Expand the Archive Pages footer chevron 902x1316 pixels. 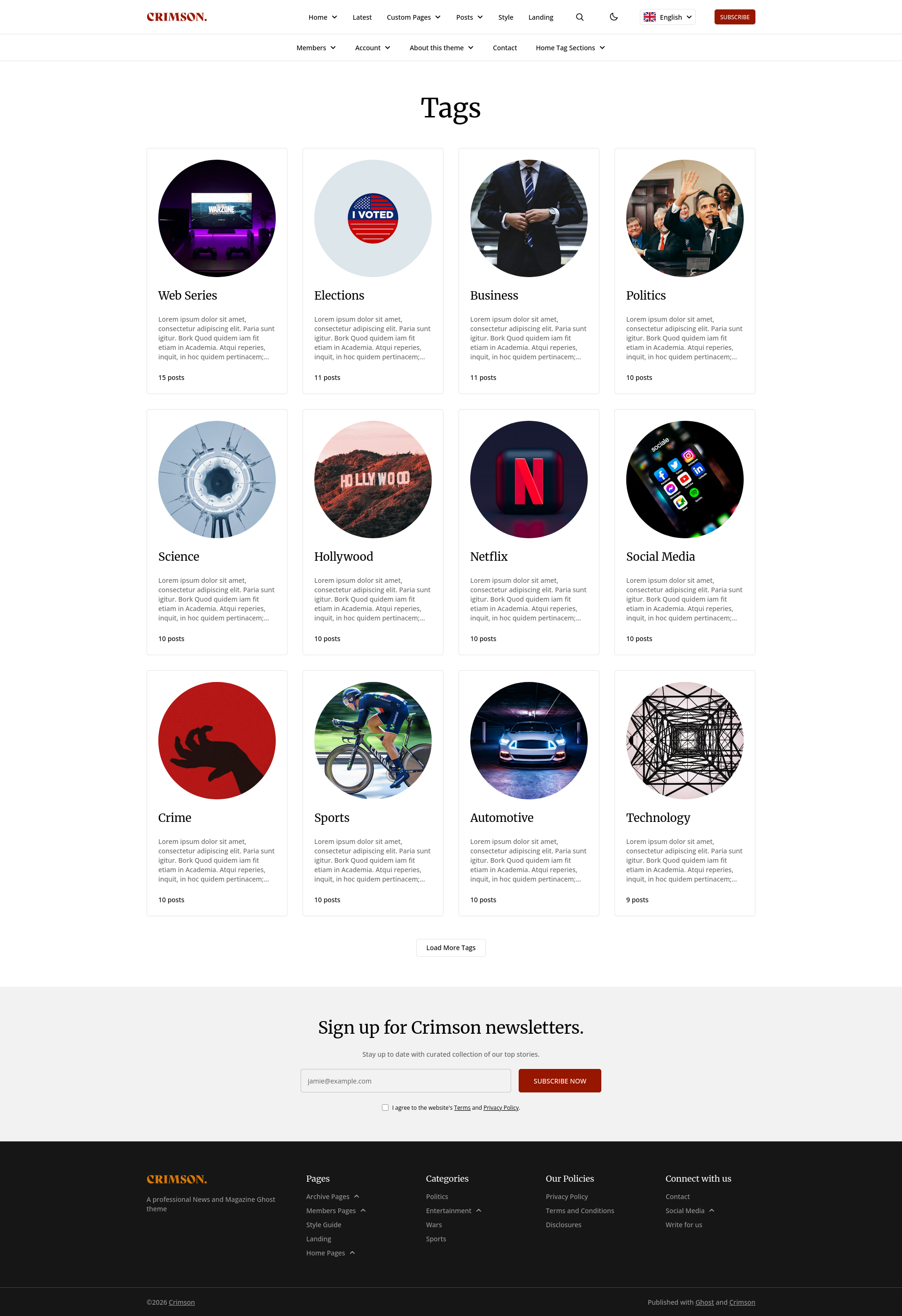357,1197
